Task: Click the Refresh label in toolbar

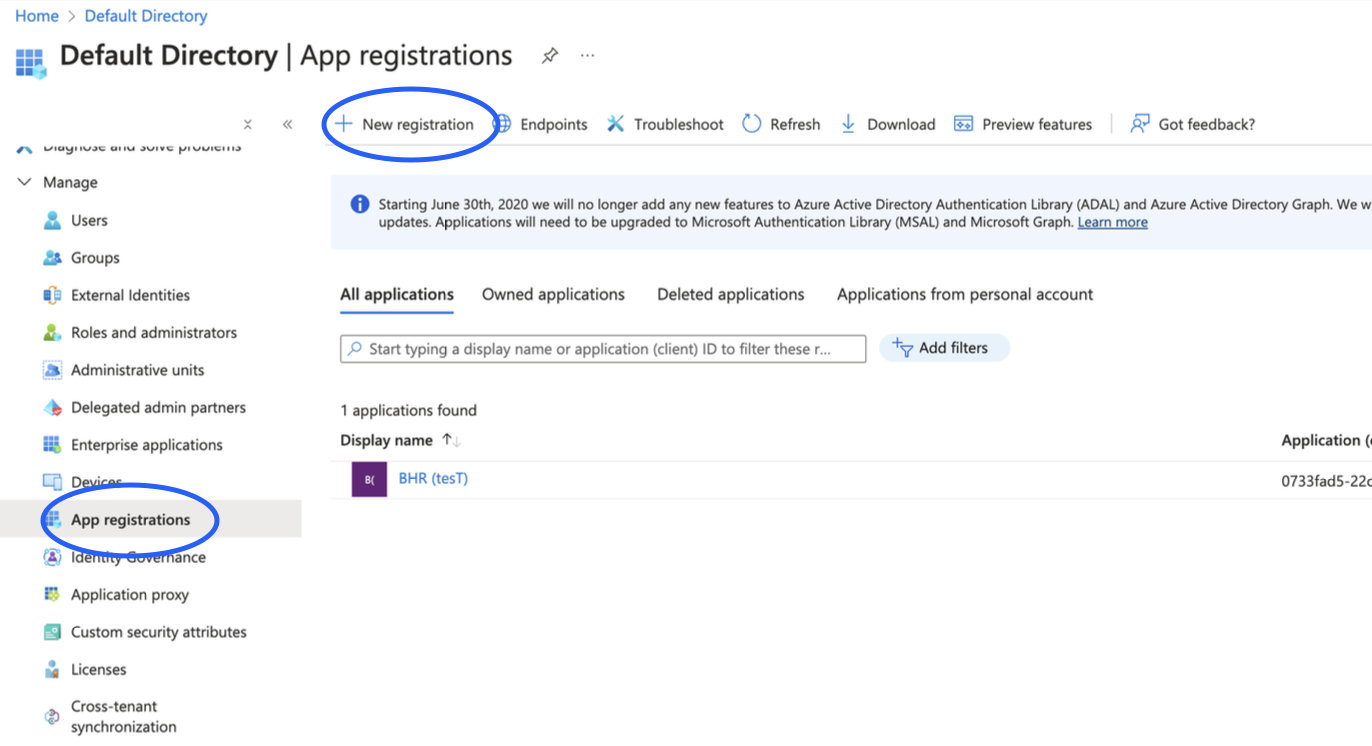Action: click(795, 124)
